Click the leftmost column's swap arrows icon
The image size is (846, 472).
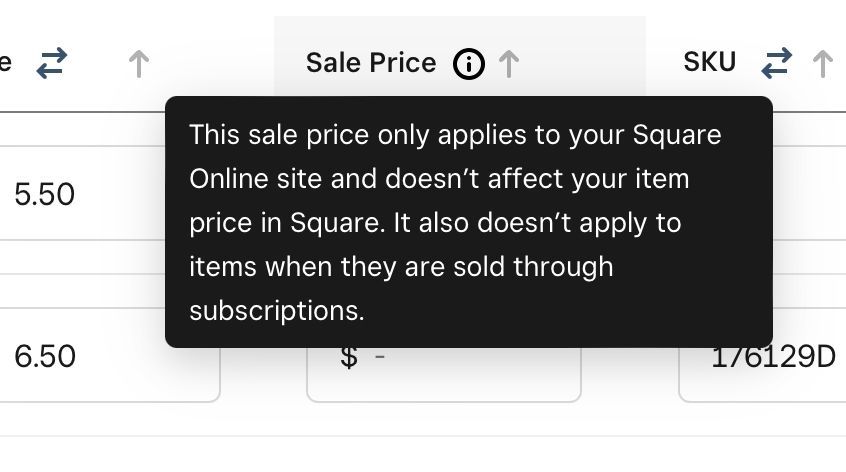[x=51, y=64]
